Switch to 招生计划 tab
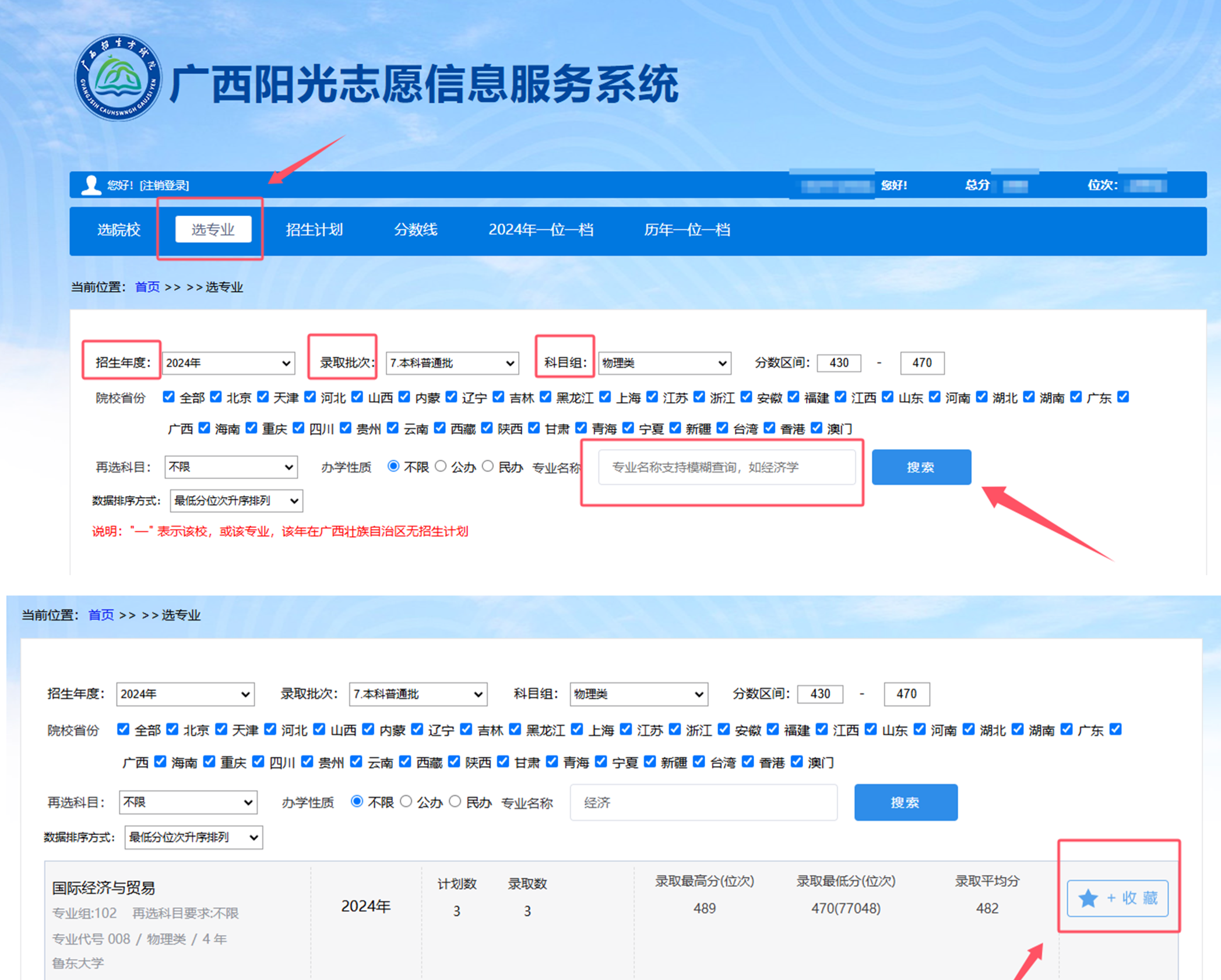 (x=314, y=230)
